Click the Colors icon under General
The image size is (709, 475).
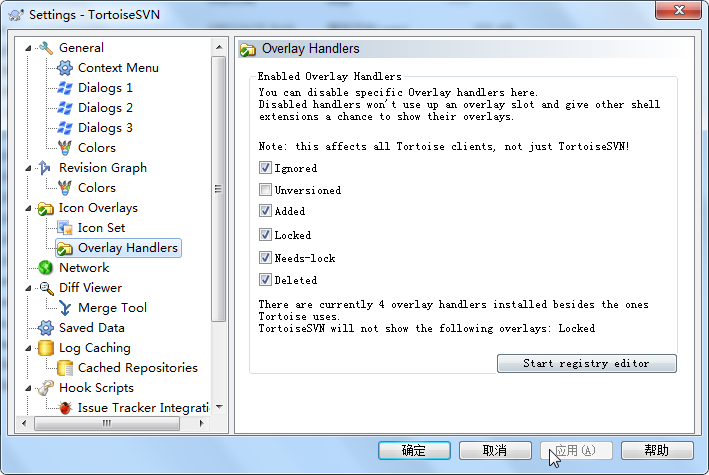(x=65, y=147)
